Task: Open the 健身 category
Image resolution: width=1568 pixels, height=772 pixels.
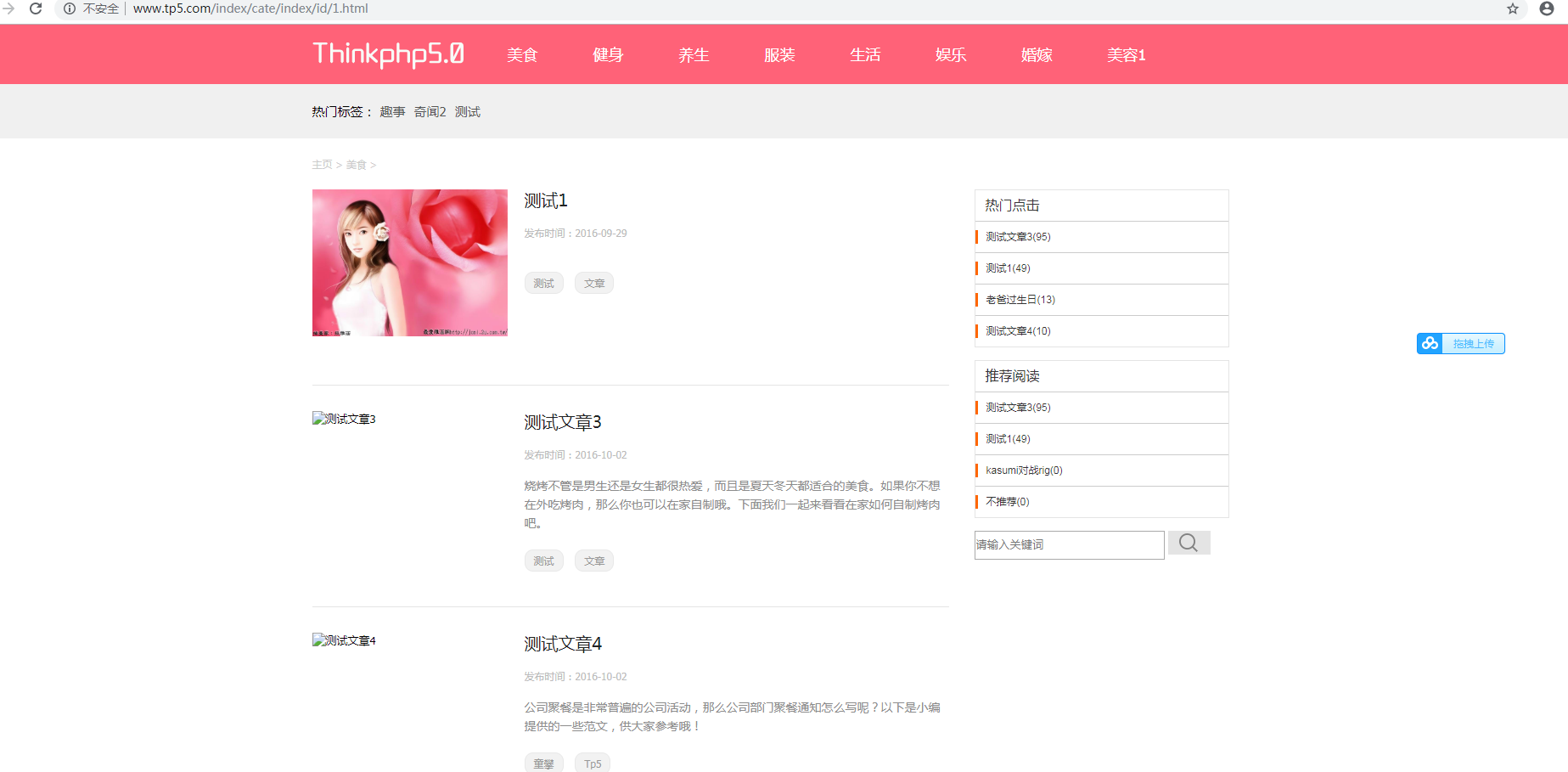Action: [x=608, y=54]
